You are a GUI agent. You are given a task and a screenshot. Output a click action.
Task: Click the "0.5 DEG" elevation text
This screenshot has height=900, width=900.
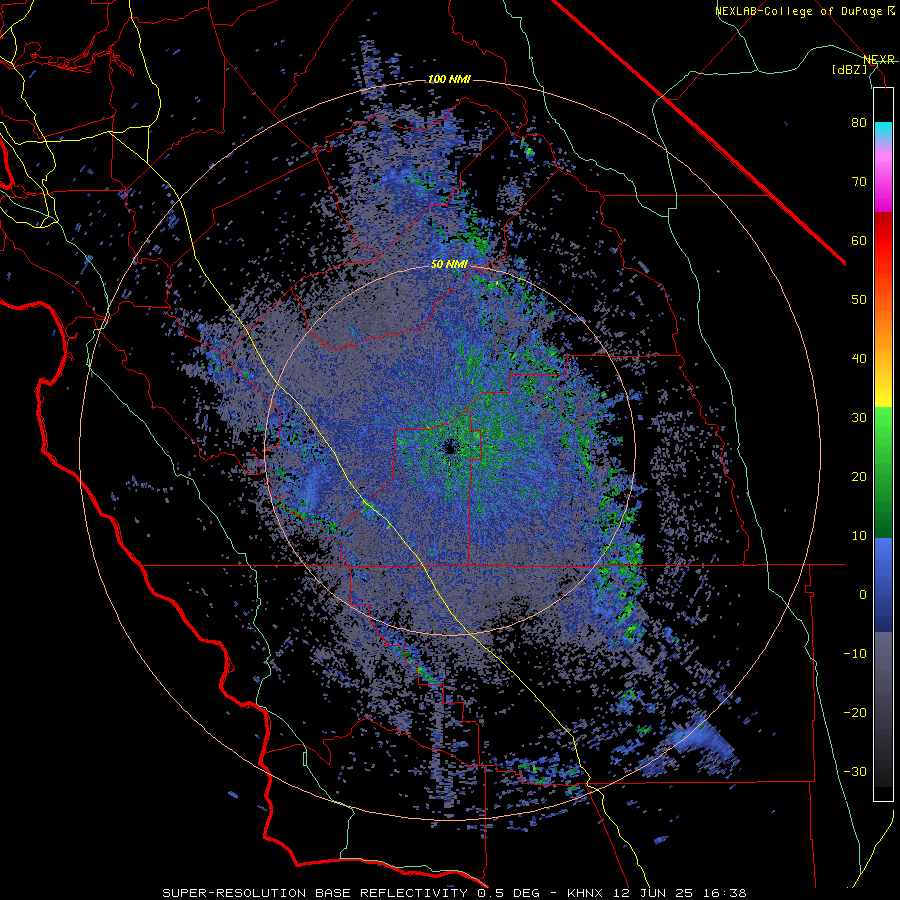(510, 893)
